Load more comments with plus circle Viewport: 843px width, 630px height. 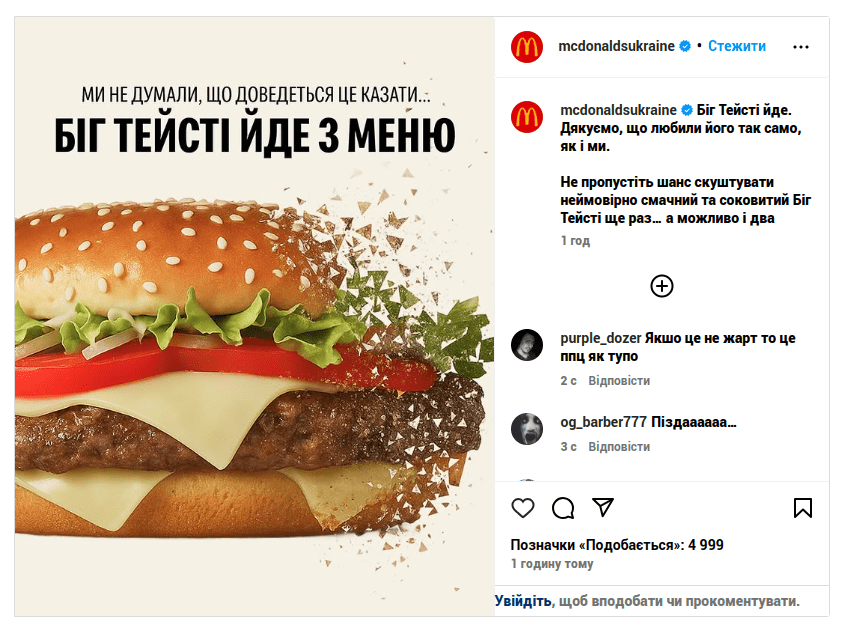[662, 286]
